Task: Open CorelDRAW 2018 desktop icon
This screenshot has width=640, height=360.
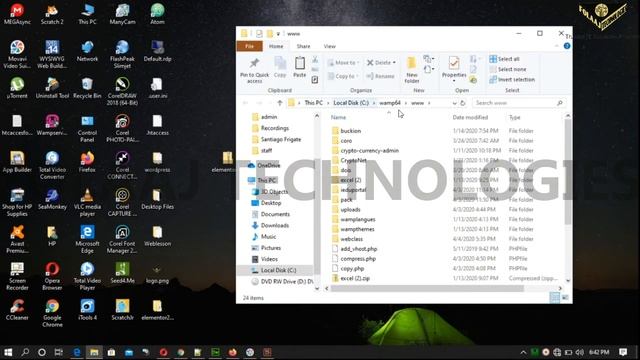Action: point(122,91)
